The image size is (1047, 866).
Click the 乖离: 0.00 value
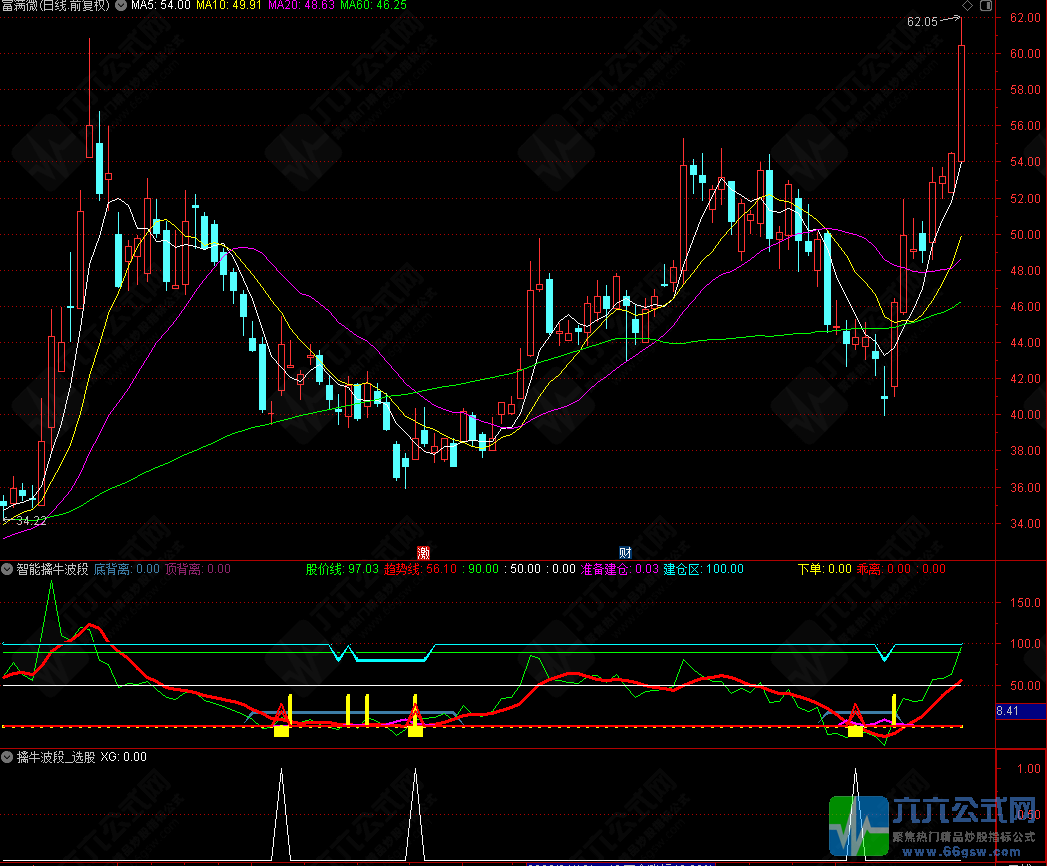[883, 570]
